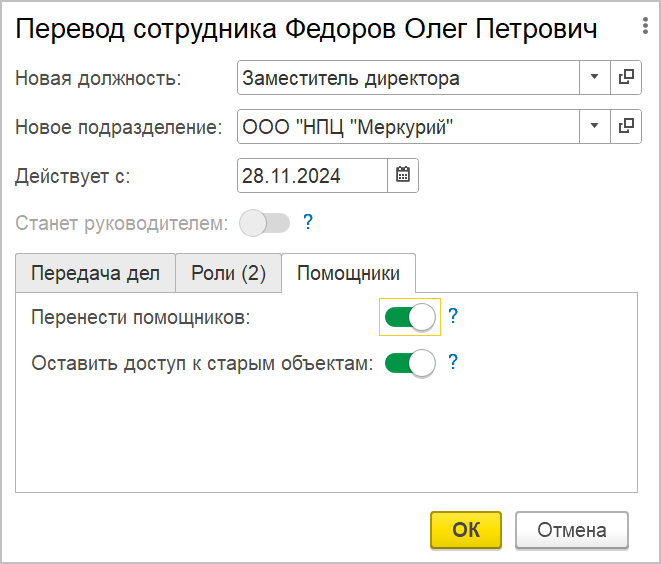Image resolution: width=661 pixels, height=564 pixels.
Task: Expand the Новое подразделение dropdown list
Action: (594, 126)
